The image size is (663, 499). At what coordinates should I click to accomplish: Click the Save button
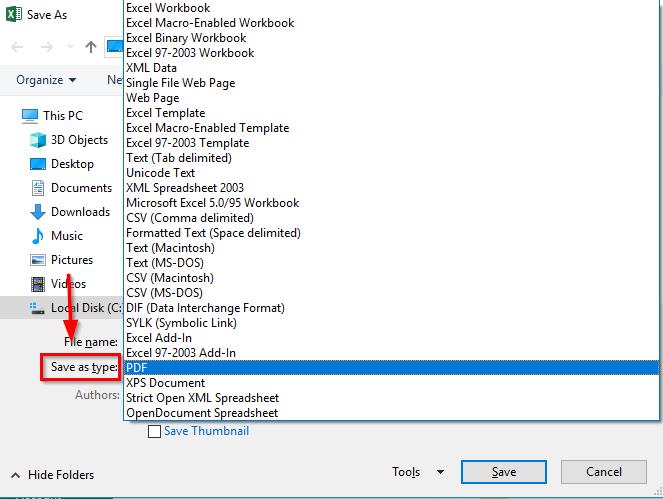(504, 472)
